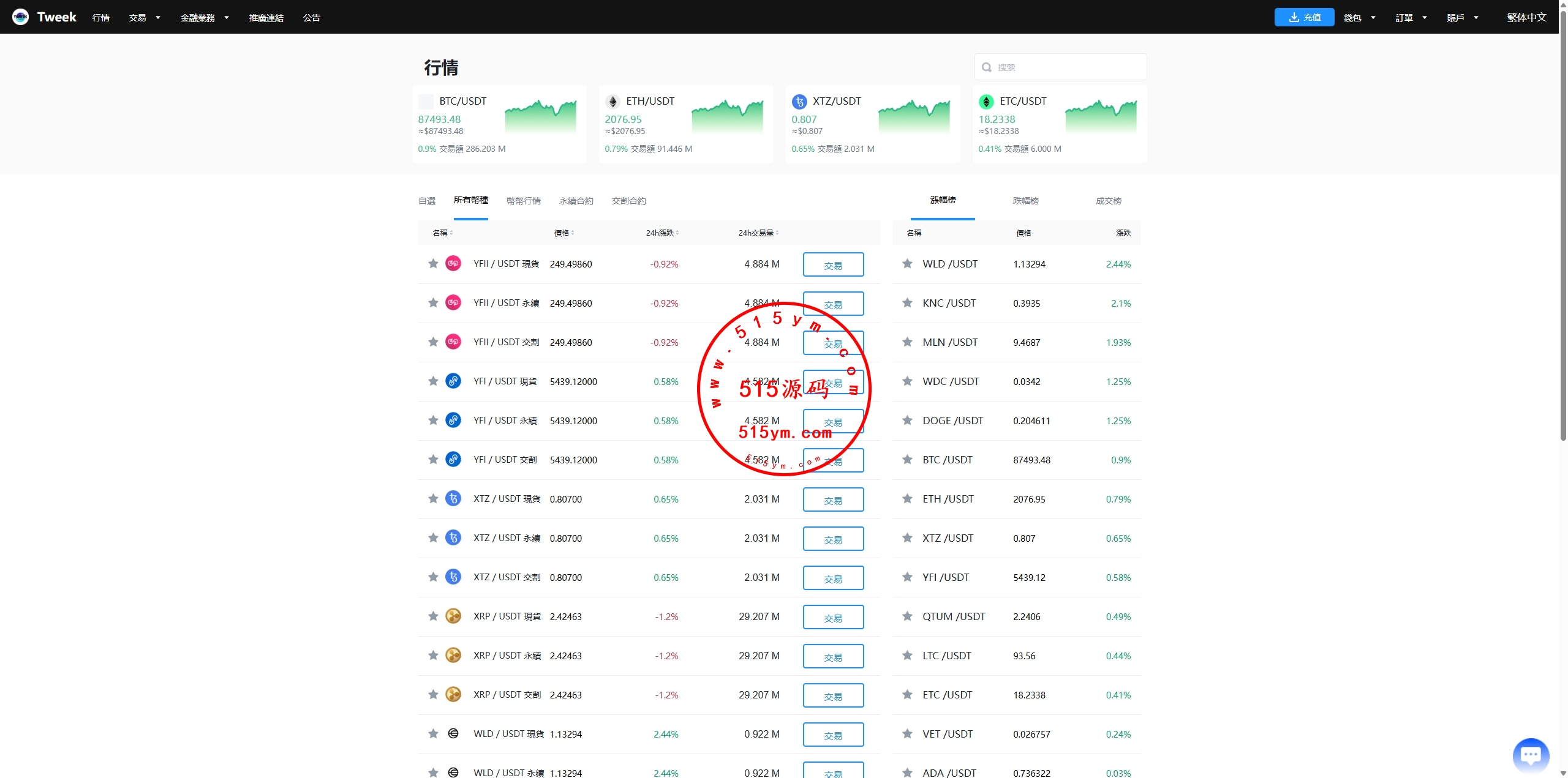Switch to the 永續合約 tab
1568x778 pixels.
tap(576, 201)
